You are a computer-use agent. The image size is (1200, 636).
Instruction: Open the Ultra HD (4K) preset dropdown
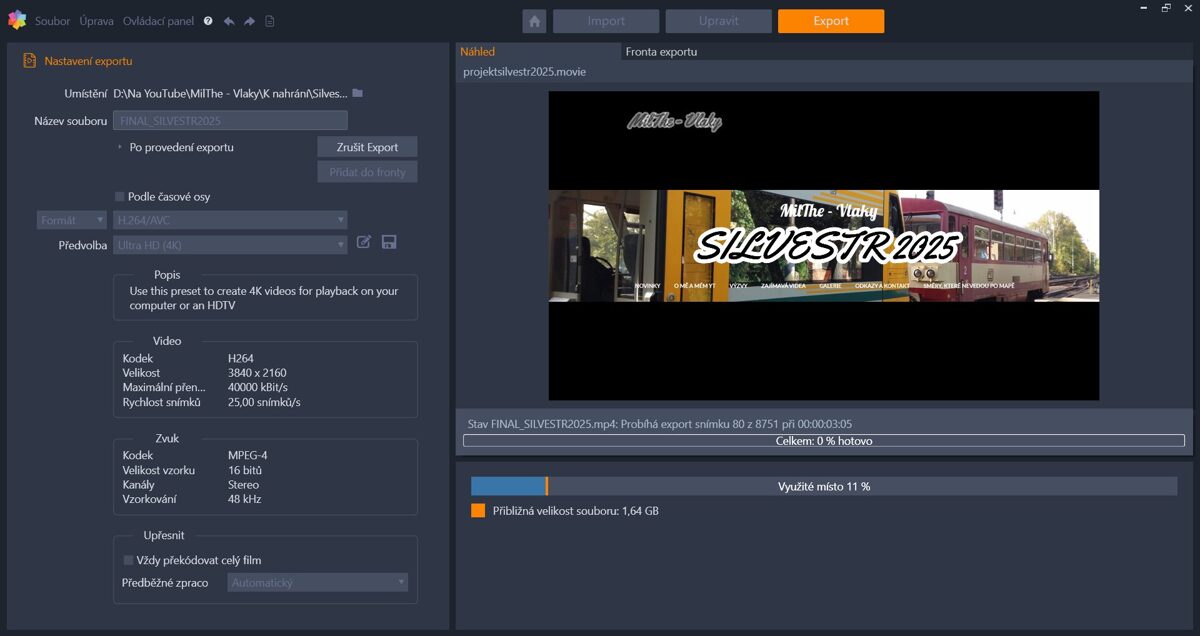pyautogui.click(x=230, y=243)
